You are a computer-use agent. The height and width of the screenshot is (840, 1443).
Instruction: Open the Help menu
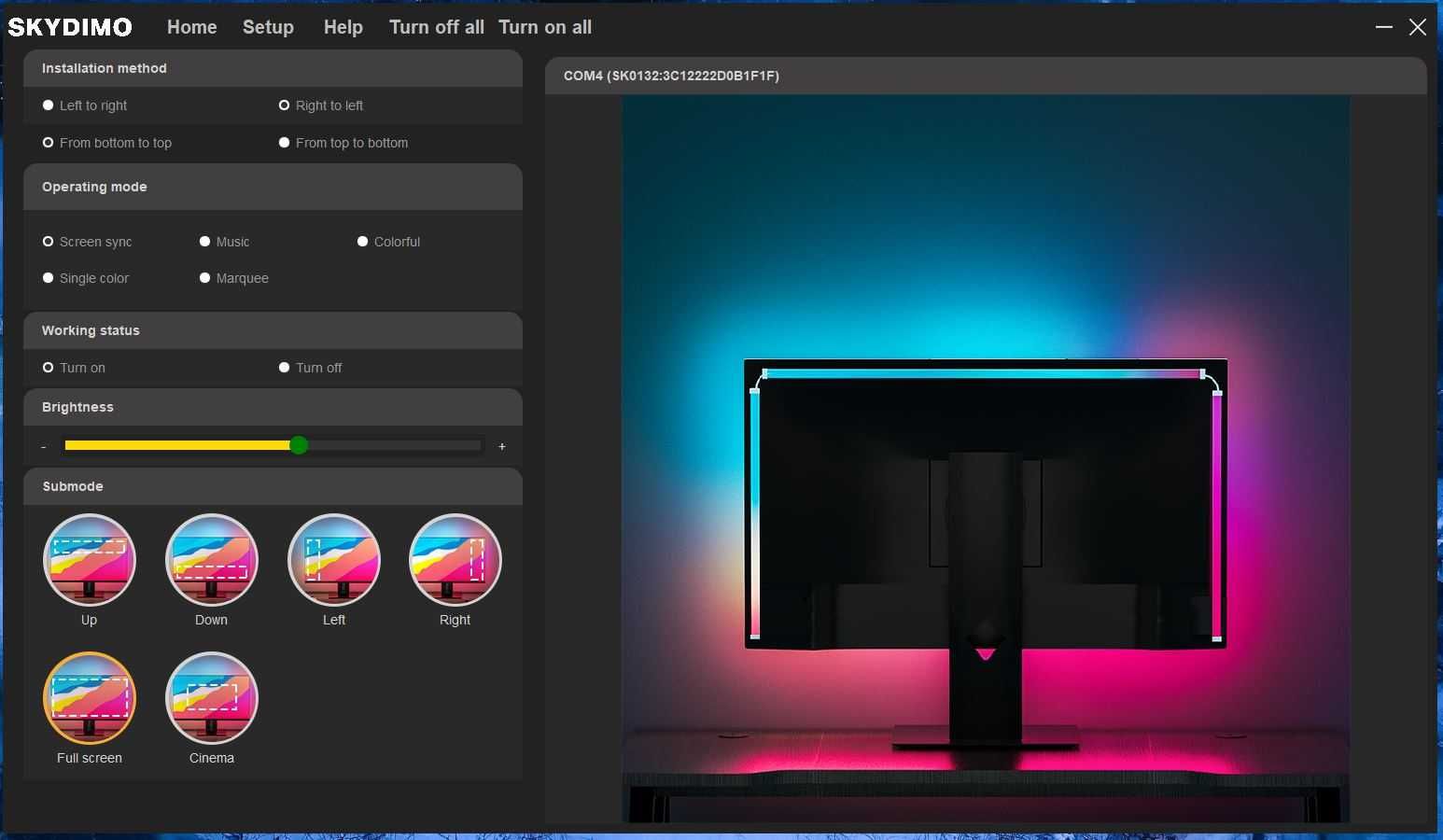pyautogui.click(x=343, y=27)
